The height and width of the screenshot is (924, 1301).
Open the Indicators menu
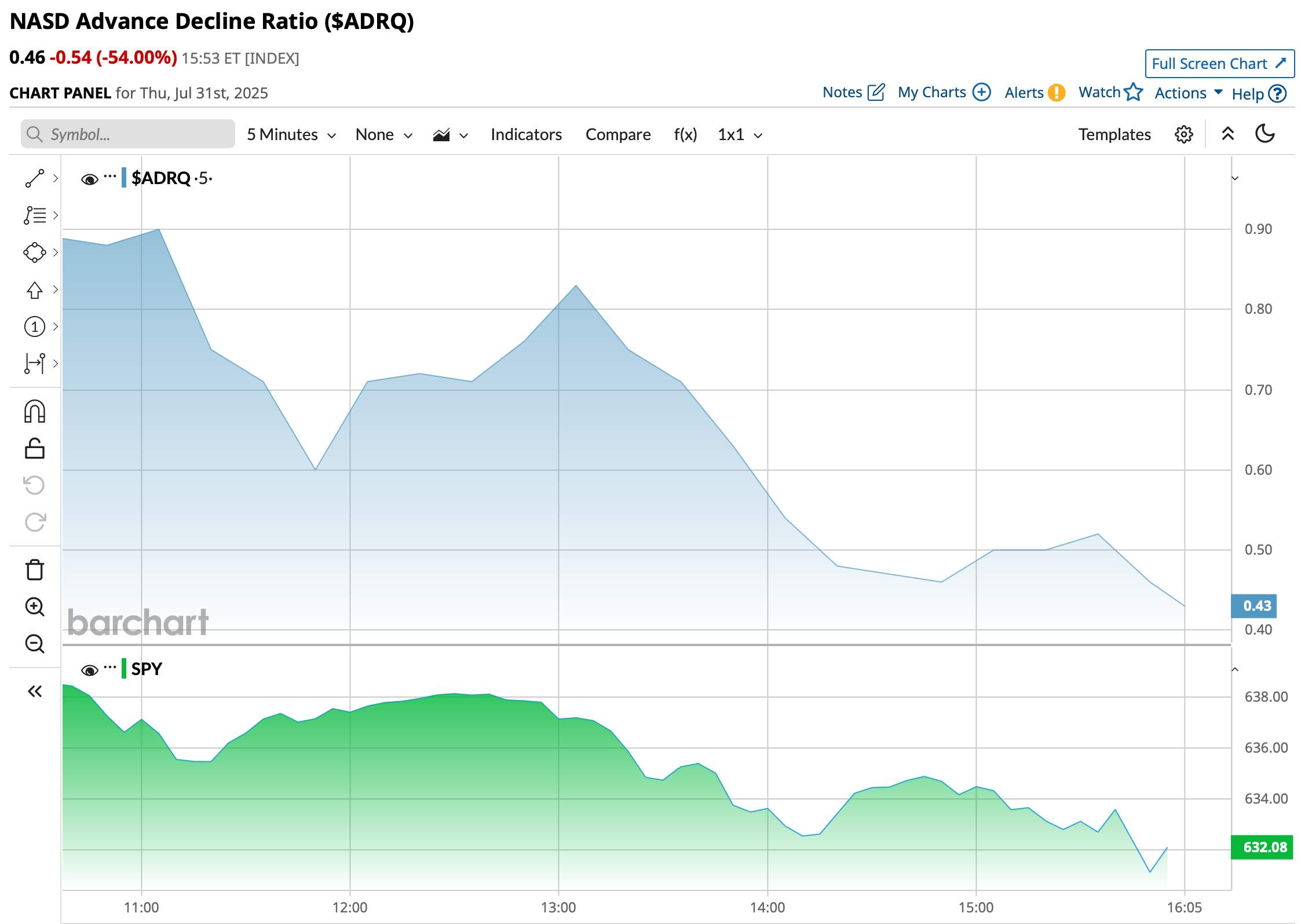click(x=526, y=135)
